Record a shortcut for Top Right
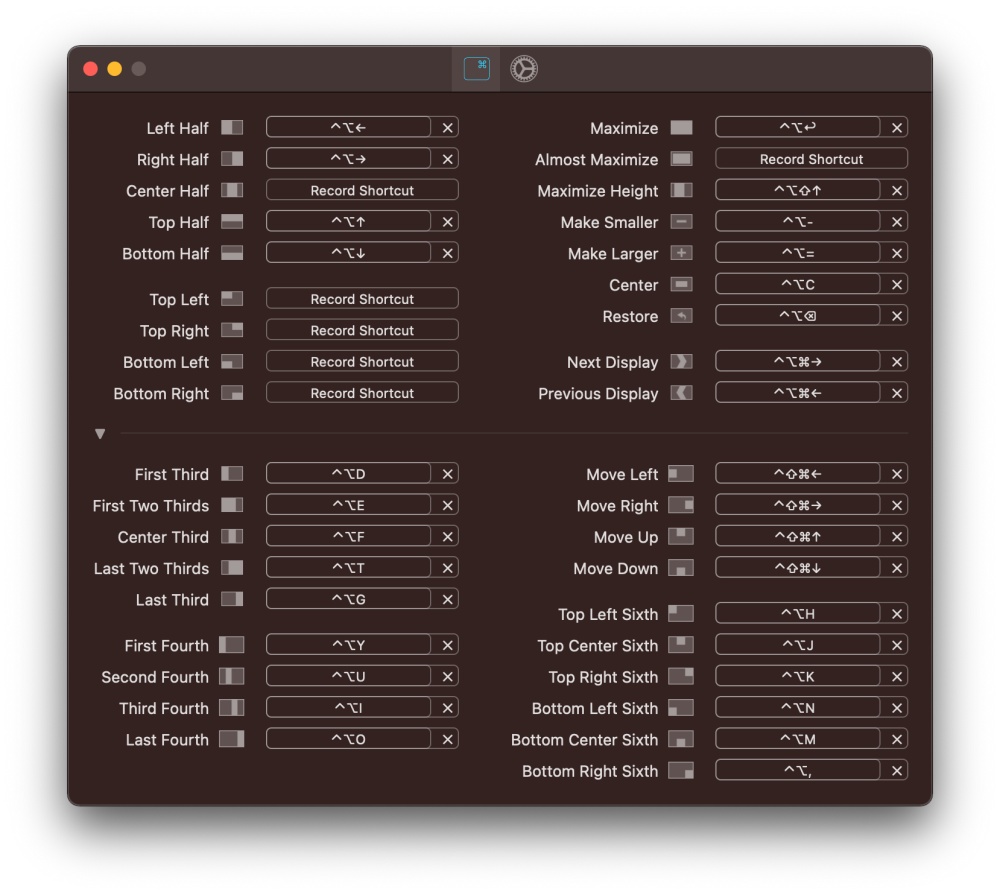This screenshot has width=1000, height=895. coord(362,330)
